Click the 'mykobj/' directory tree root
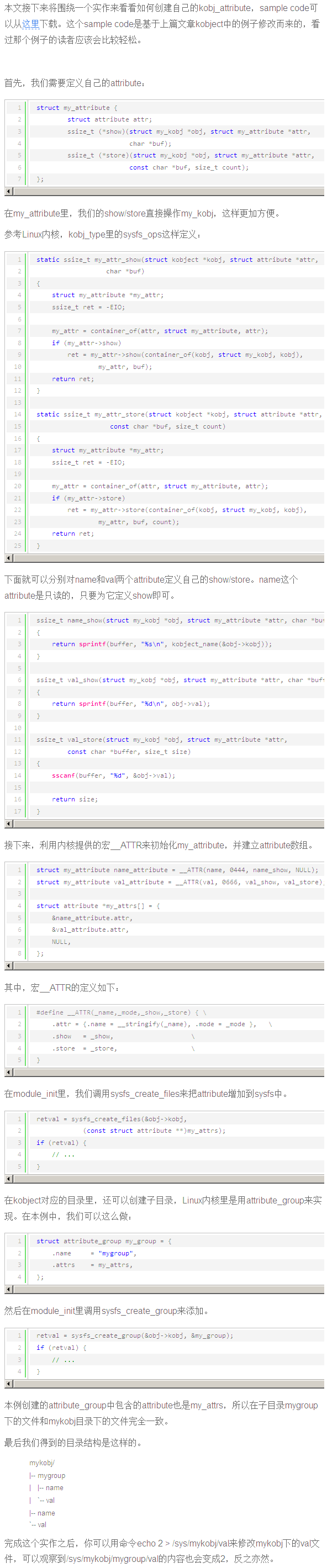327x1568 pixels. pyautogui.click(x=42, y=1463)
